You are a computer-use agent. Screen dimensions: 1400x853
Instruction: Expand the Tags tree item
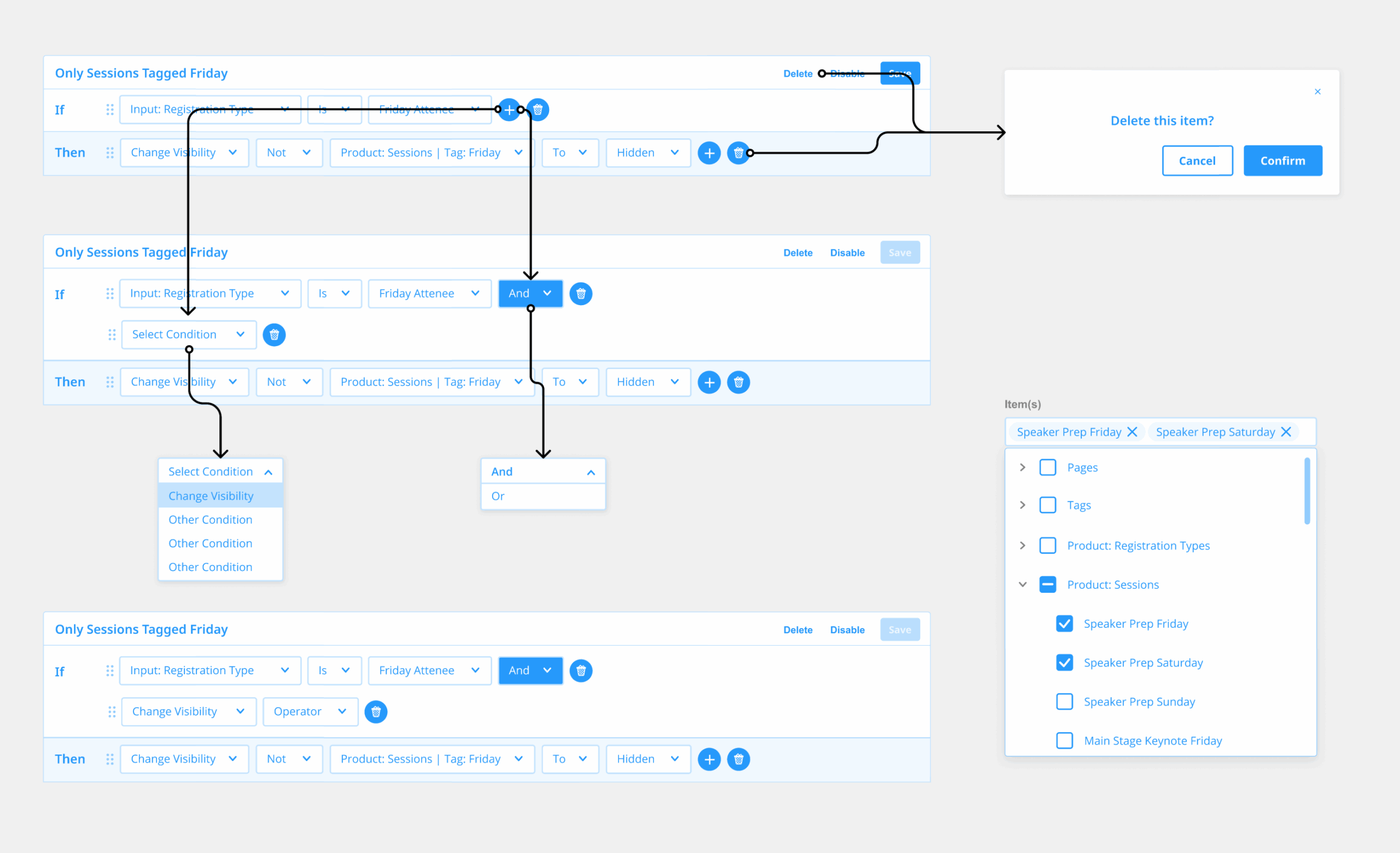1023,505
